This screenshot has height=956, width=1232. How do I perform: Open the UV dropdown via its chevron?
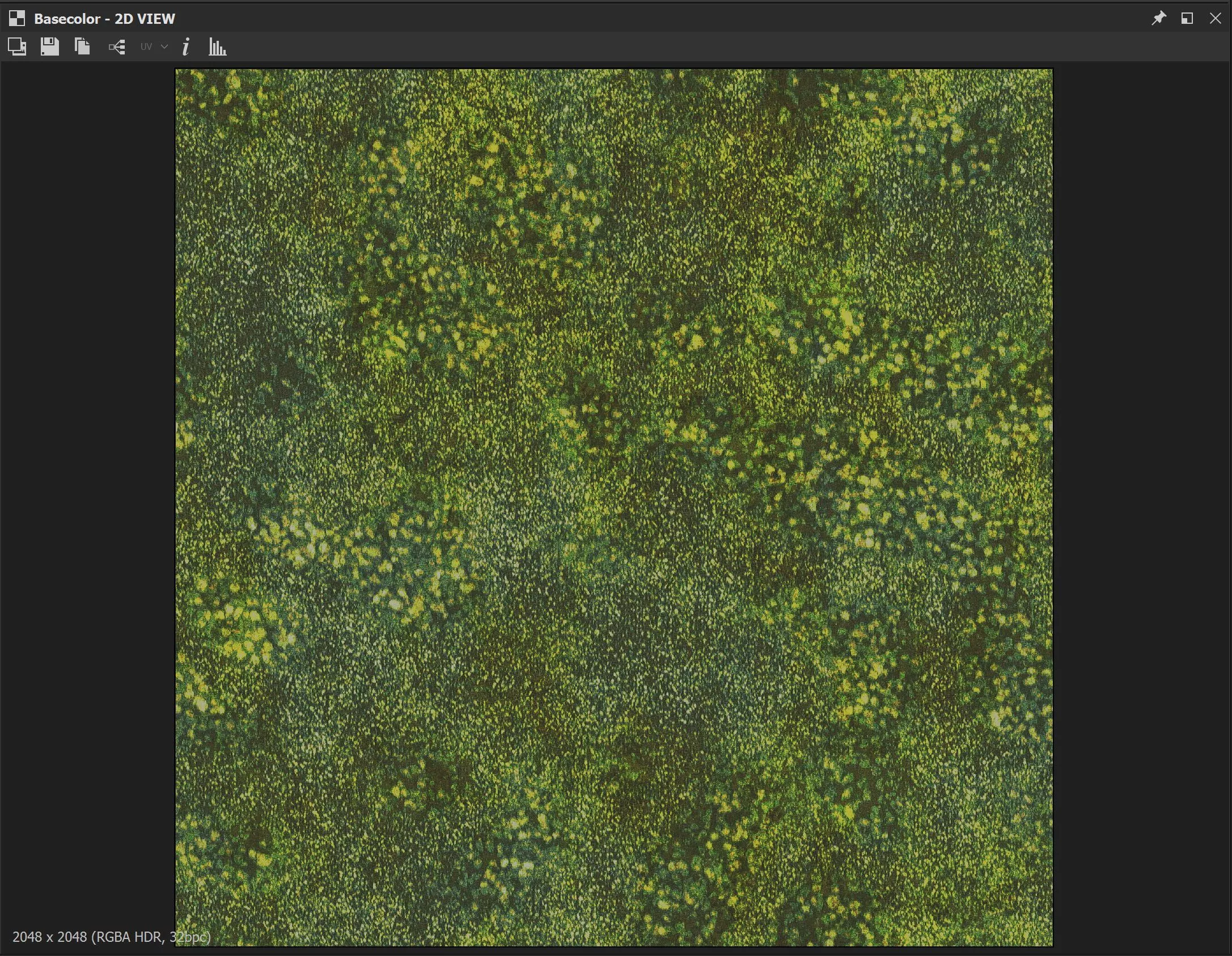164,46
